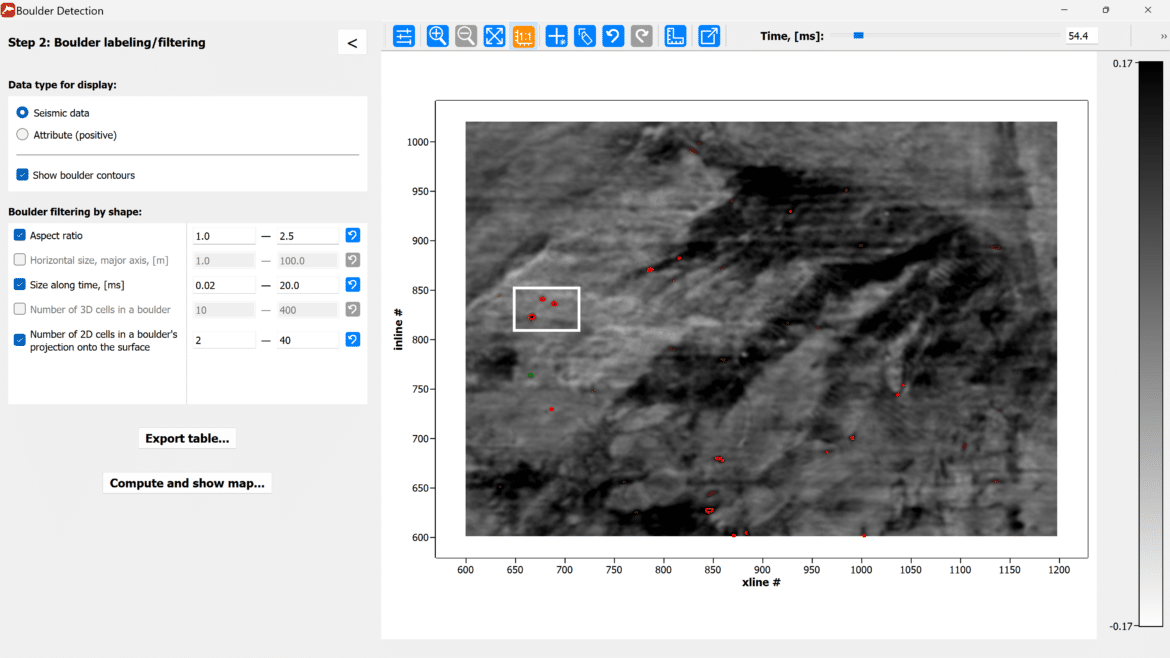
Task: Click the export view icon
Action: point(709,36)
